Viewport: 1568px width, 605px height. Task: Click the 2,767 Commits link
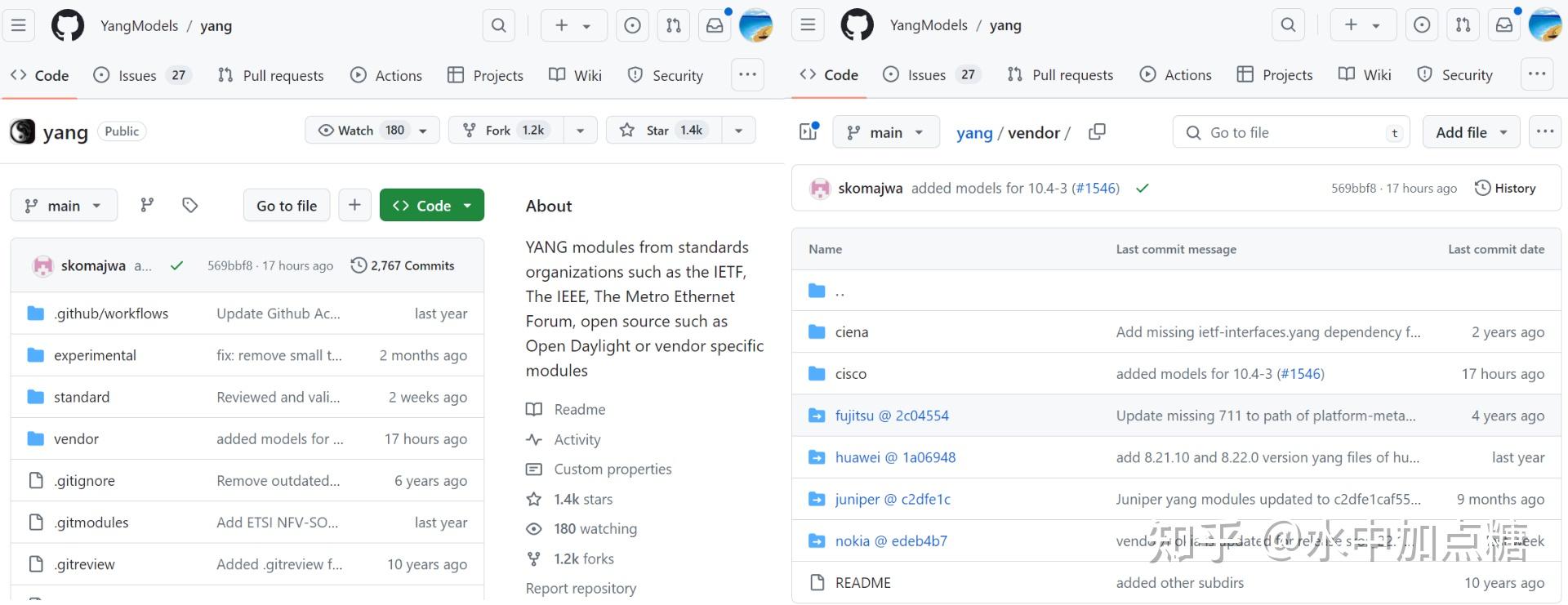click(x=412, y=265)
